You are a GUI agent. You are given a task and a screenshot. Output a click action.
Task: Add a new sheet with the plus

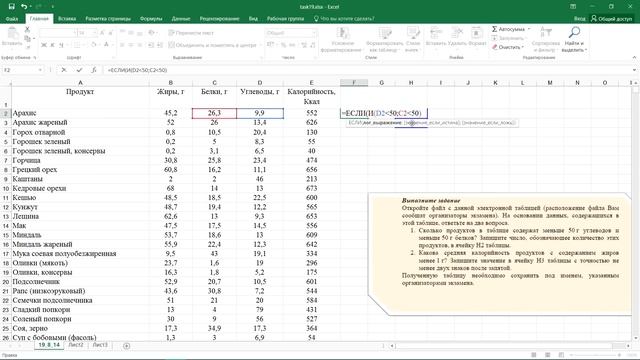pyautogui.click(x=127, y=346)
